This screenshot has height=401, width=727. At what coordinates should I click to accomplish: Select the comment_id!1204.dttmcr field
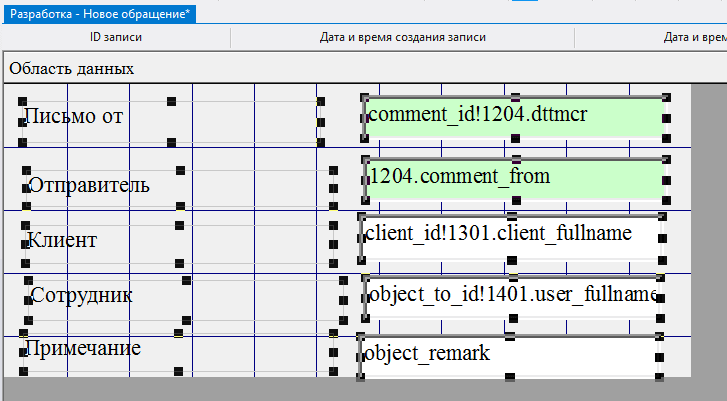coord(514,117)
